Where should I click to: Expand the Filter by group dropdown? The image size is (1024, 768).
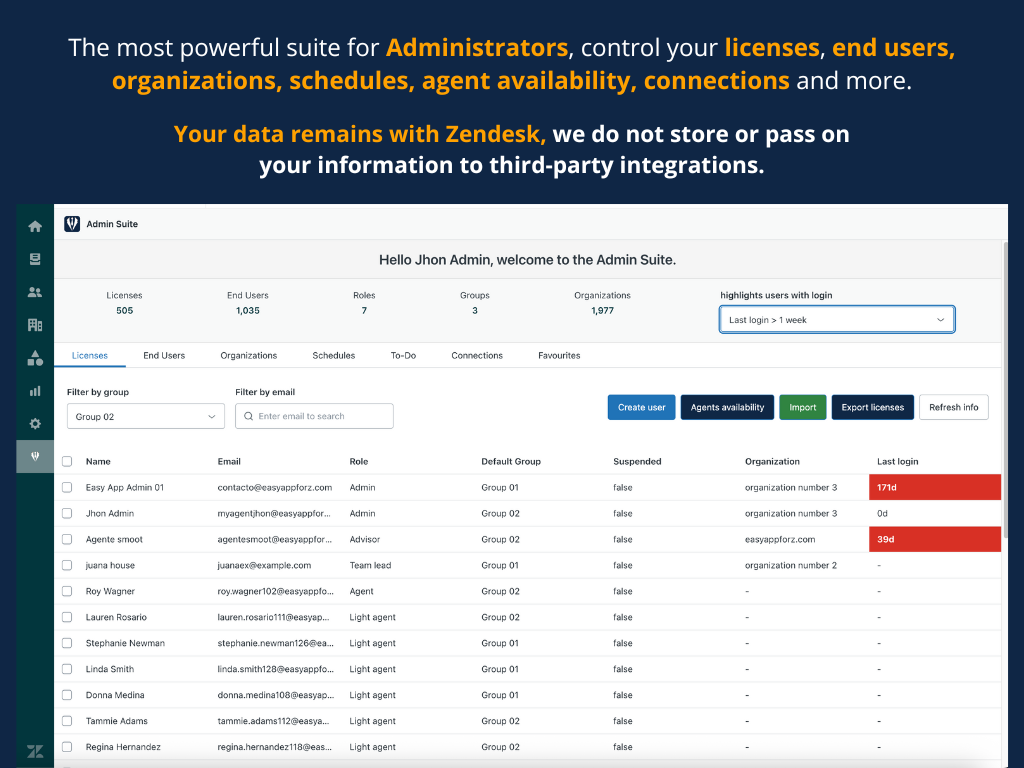pyautogui.click(x=146, y=416)
